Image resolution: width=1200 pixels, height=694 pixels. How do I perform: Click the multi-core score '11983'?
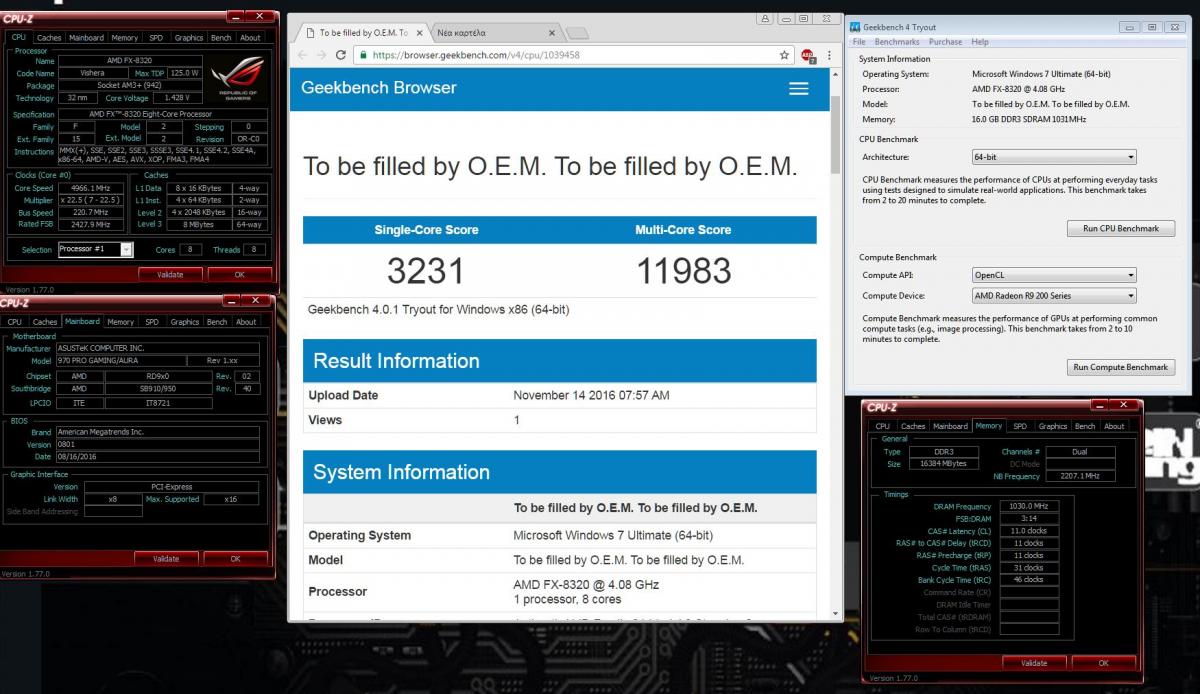pyautogui.click(x=684, y=271)
